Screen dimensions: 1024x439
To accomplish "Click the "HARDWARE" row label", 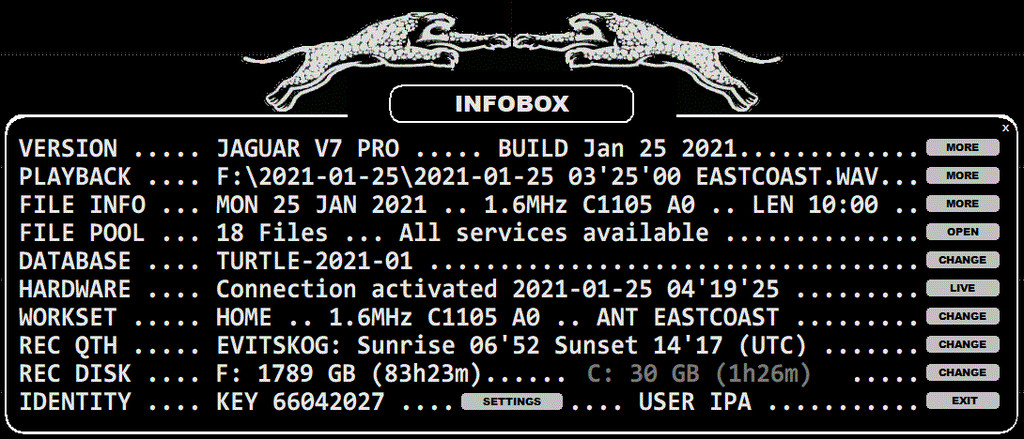I will click(75, 290).
